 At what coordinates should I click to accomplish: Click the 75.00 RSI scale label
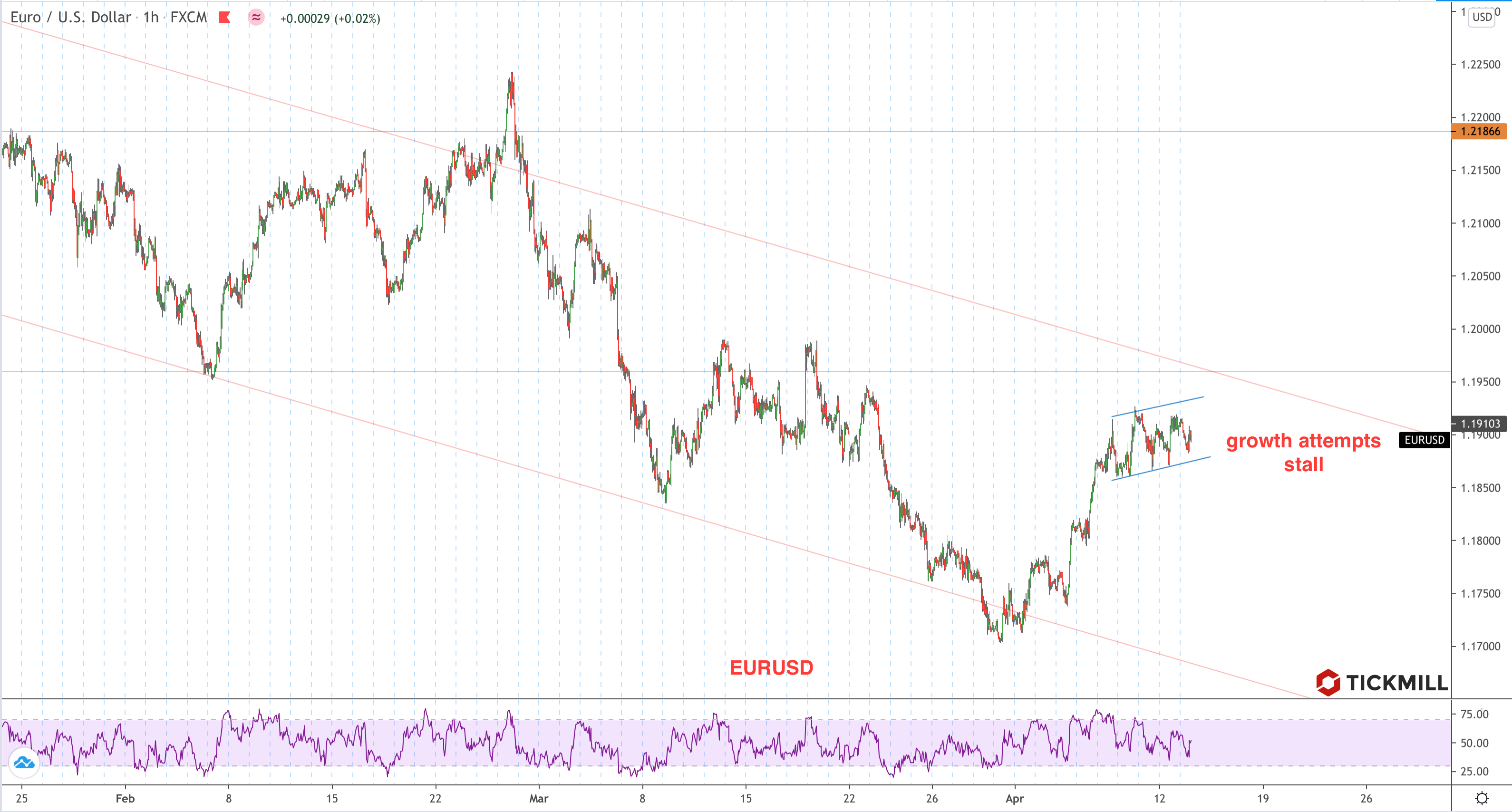tap(1474, 714)
